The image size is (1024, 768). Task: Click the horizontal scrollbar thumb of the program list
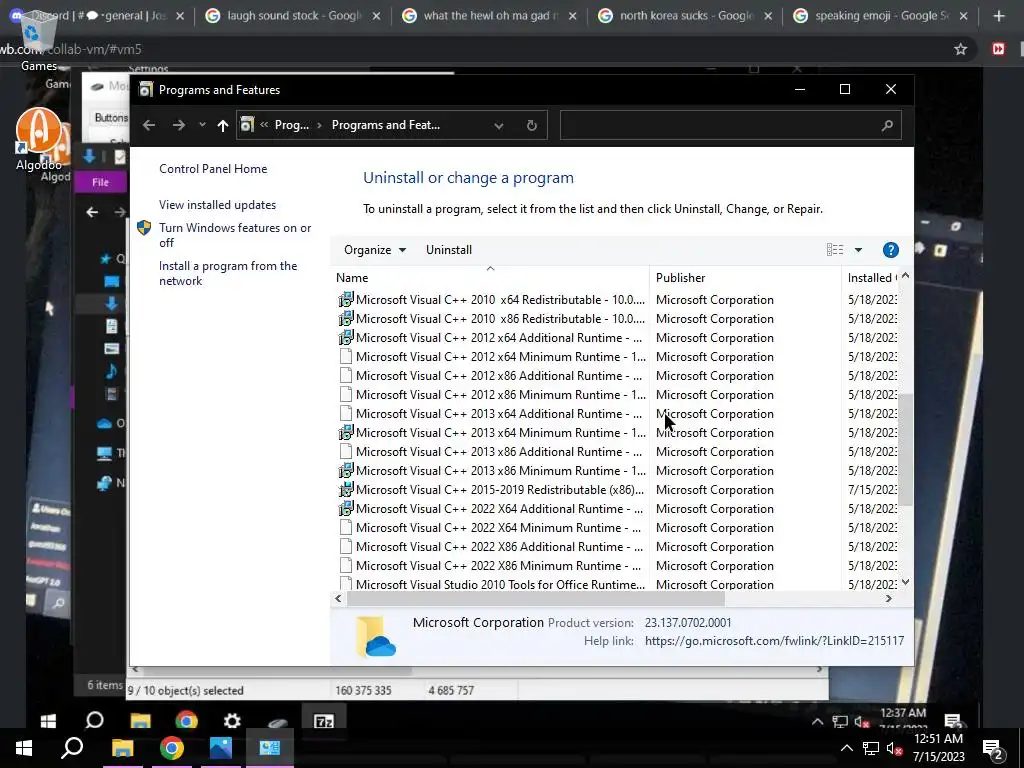[536, 598]
